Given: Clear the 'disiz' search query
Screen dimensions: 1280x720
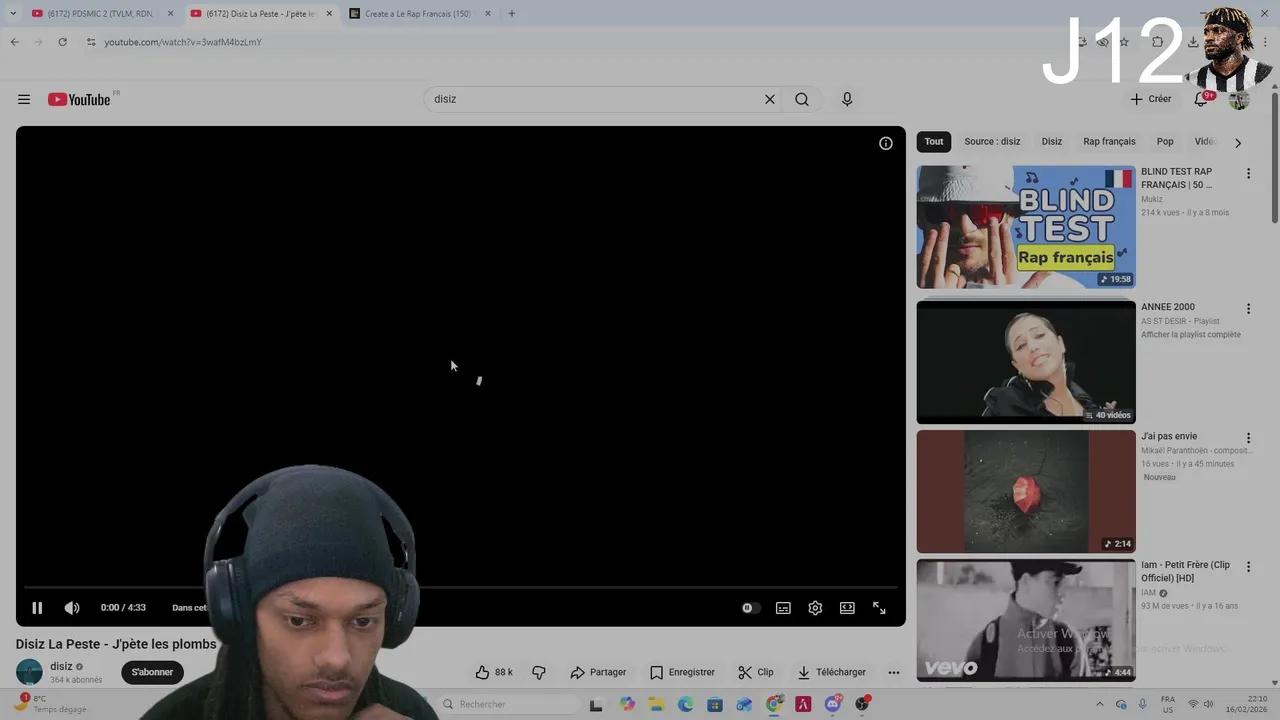Looking at the screenshot, I should 770,99.
